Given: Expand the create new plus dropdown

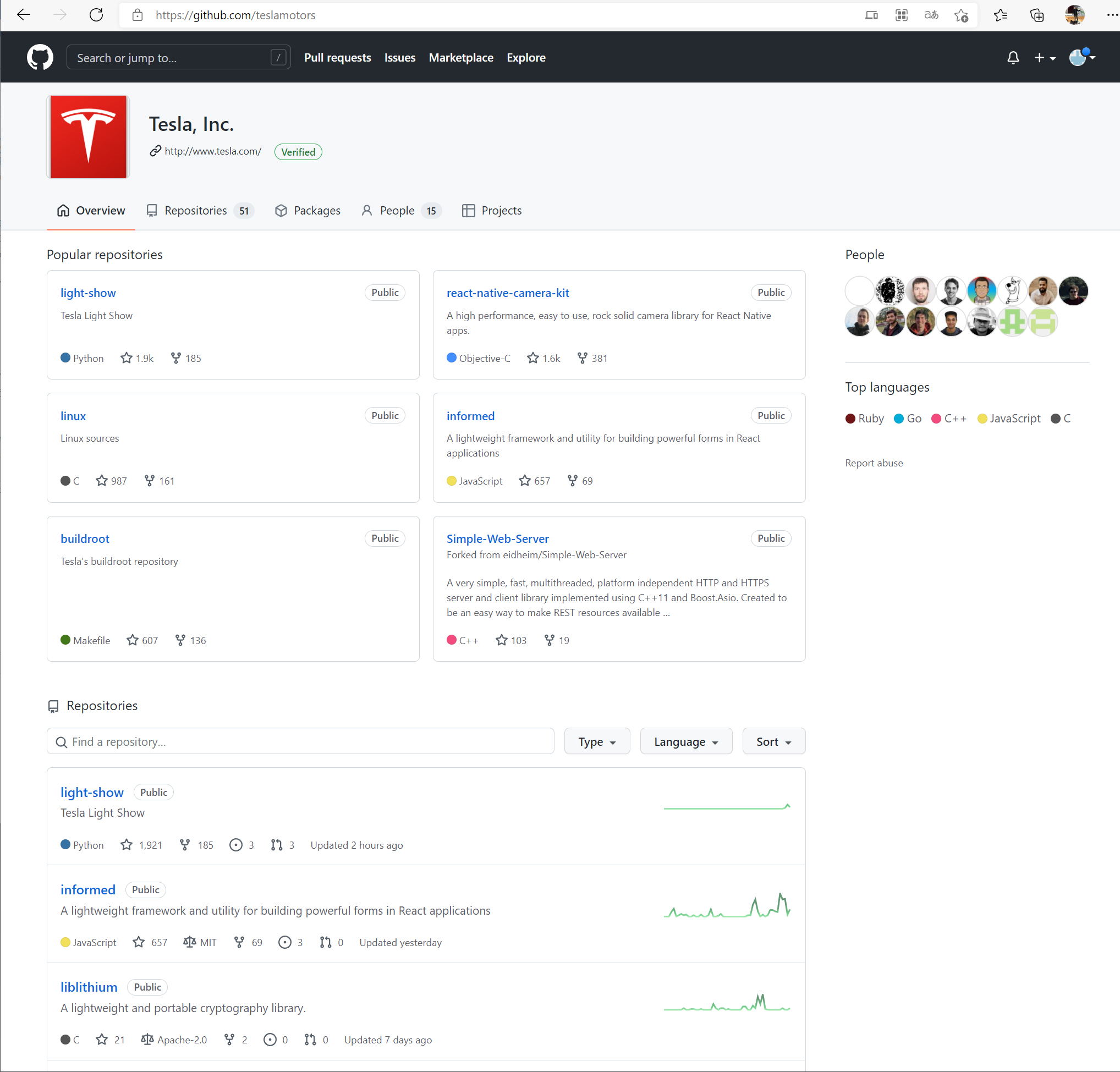Looking at the screenshot, I should tap(1044, 58).
